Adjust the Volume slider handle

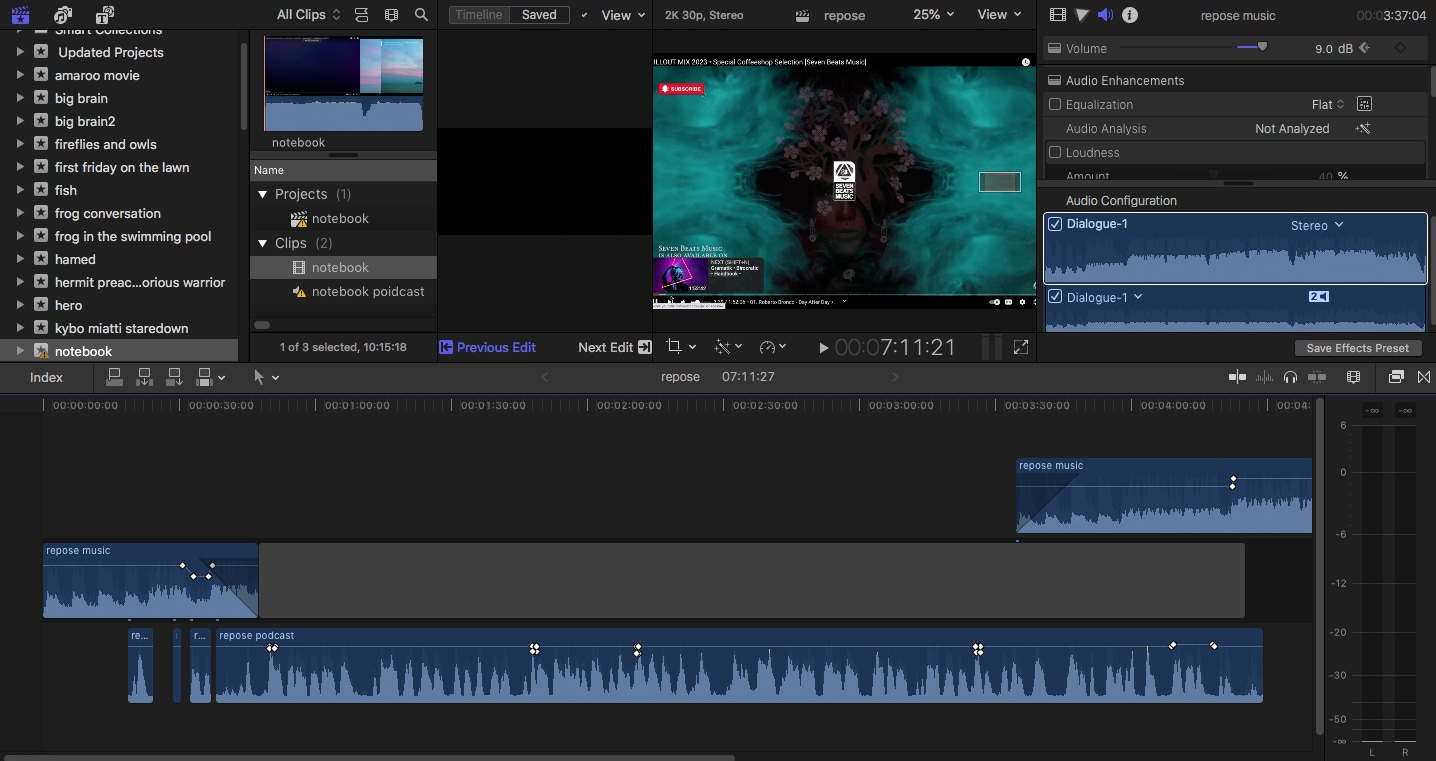click(1262, 47)
